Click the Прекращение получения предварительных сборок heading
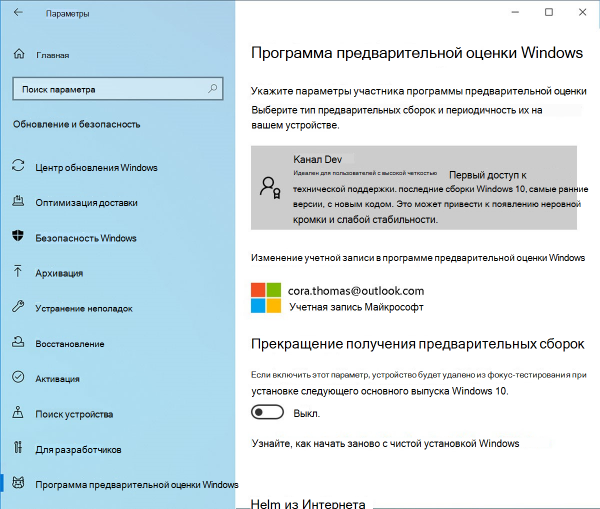The width and height of the screenshot is (600, 509). point(417,344)
